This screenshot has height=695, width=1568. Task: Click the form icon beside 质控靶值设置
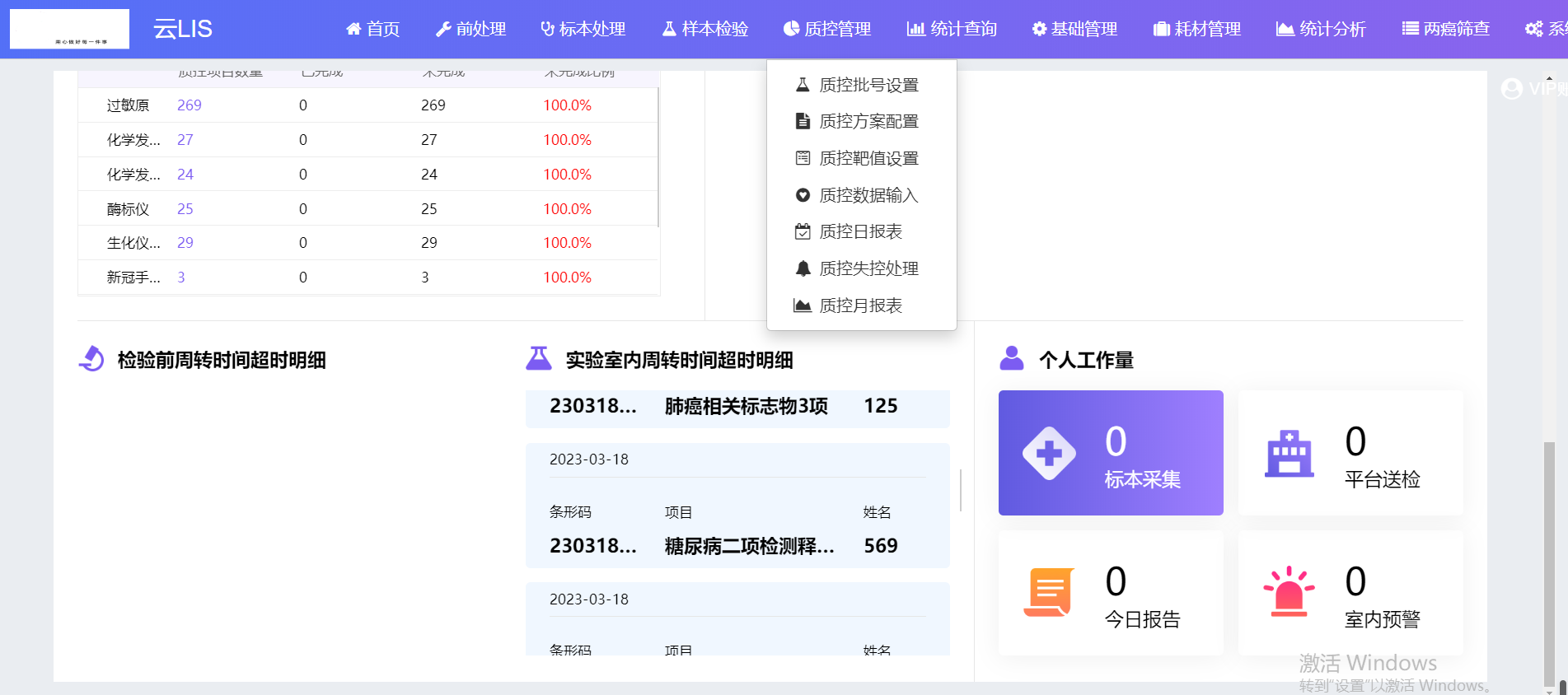coord(803,158)
